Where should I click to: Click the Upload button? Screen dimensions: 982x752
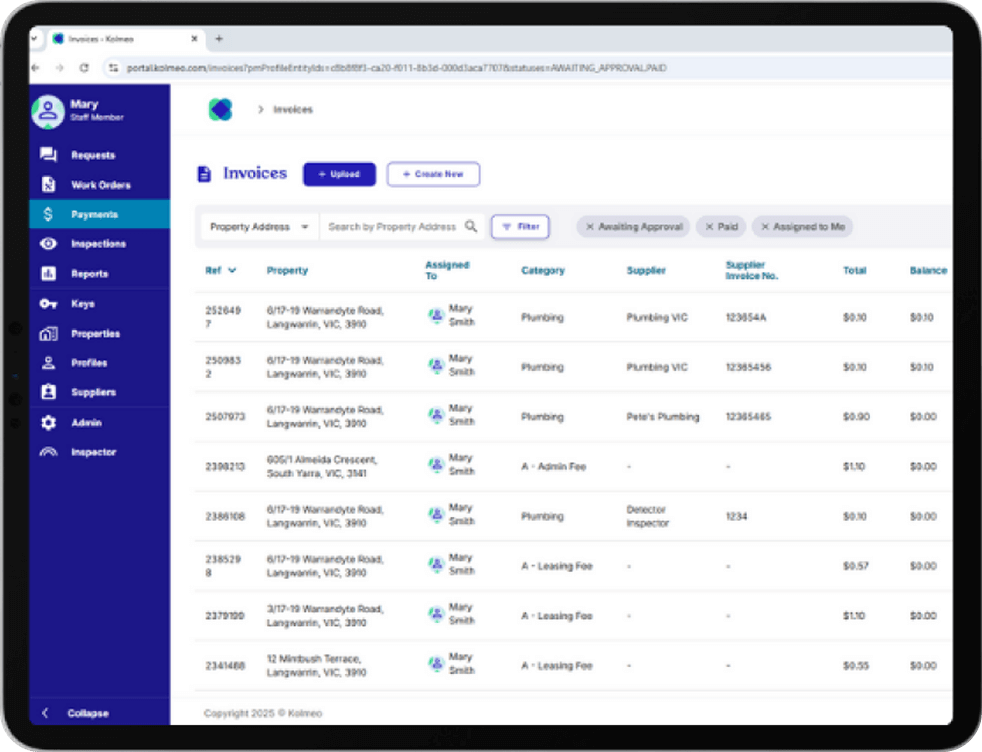(x=339, y=173)
